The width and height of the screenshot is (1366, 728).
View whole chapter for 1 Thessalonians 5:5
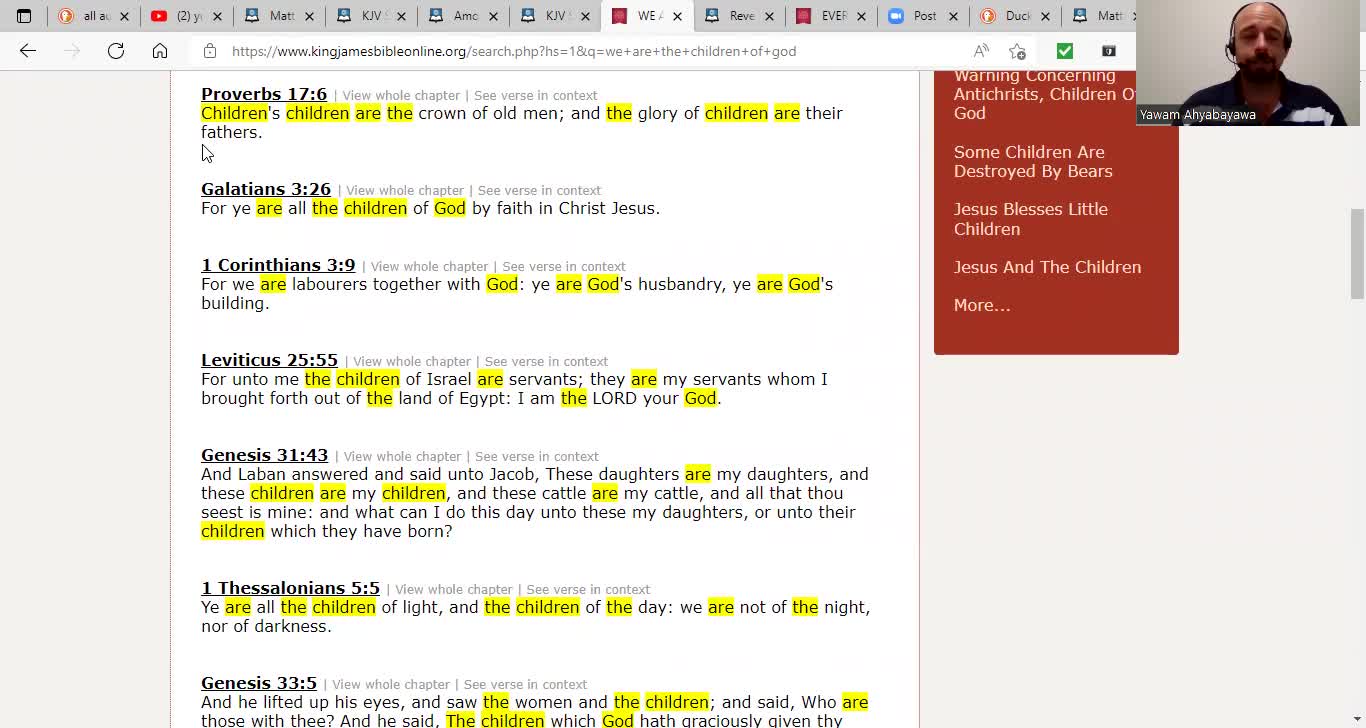pos(454,590)
